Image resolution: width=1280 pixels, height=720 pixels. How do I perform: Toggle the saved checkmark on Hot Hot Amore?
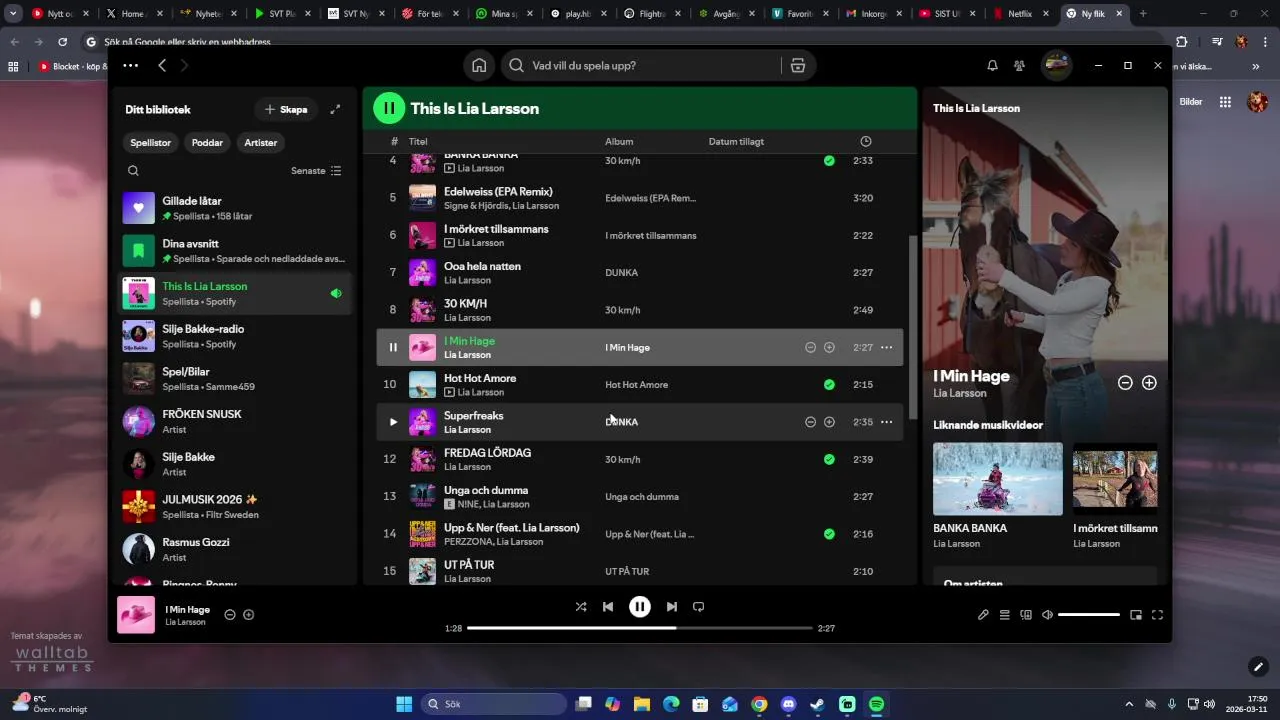click(829, 384)
